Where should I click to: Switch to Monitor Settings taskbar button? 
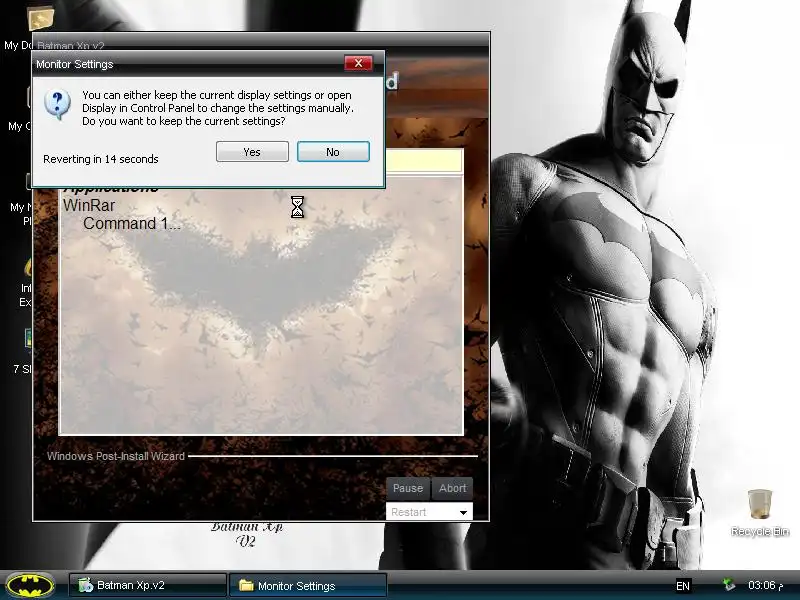click(x=308, y=585)
